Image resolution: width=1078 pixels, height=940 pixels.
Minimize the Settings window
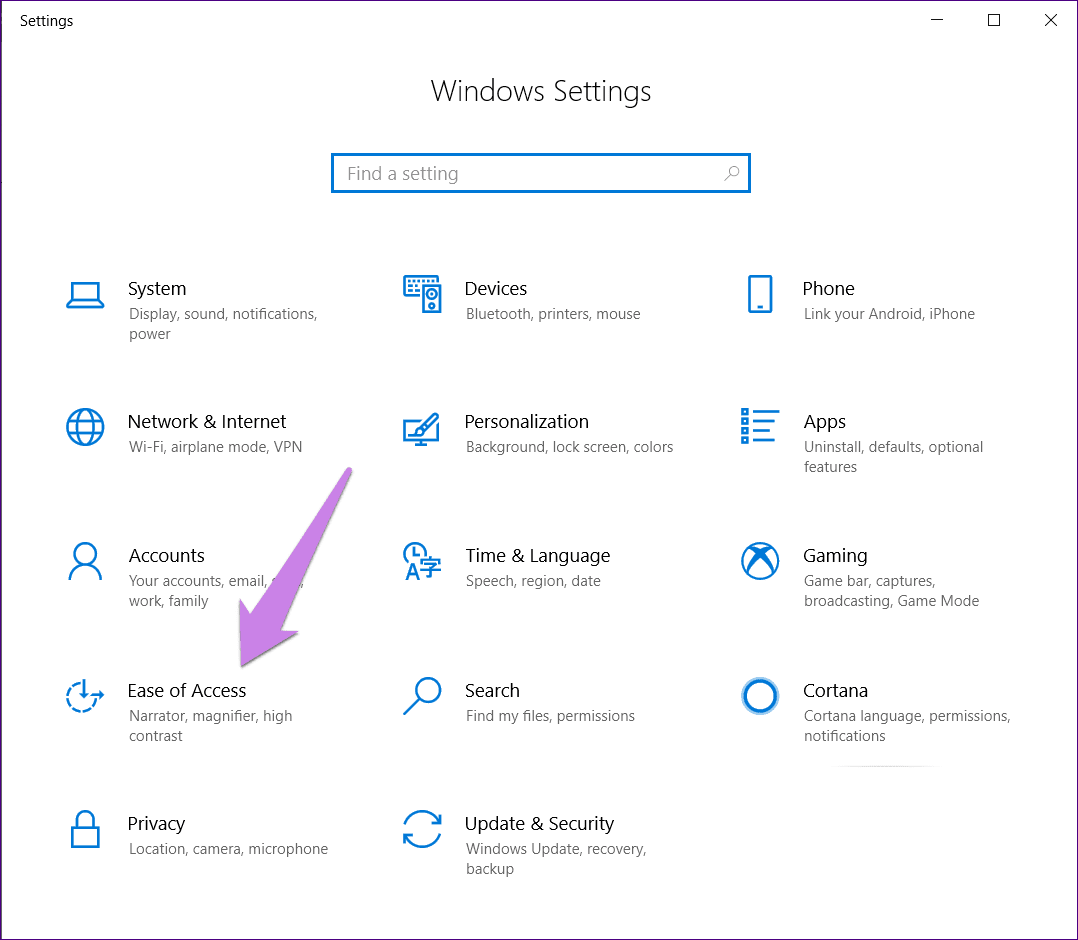pos(936,20)
